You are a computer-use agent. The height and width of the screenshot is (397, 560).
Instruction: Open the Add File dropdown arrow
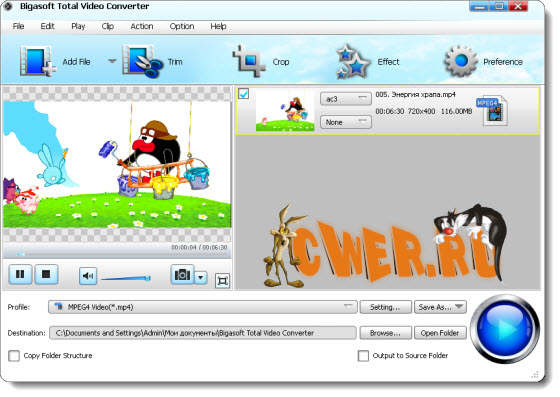pos(112,61)
